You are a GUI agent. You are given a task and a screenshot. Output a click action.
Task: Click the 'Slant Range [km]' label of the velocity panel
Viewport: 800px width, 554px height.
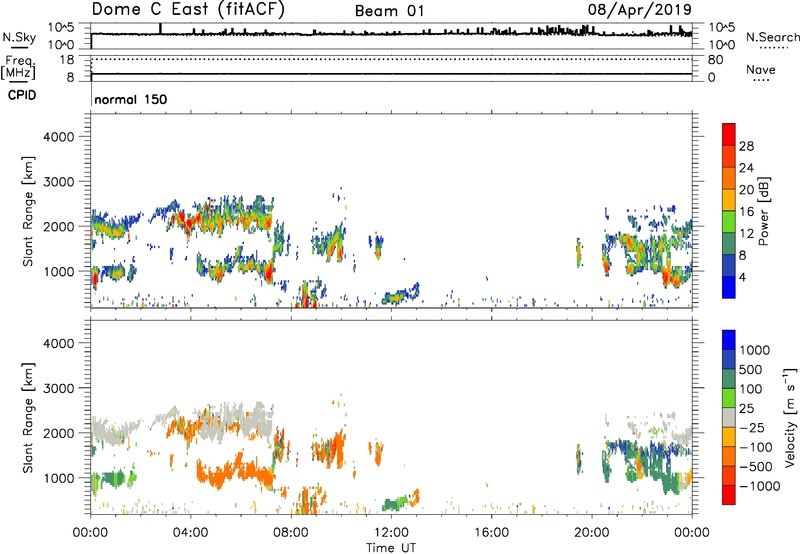coord(28,417)
